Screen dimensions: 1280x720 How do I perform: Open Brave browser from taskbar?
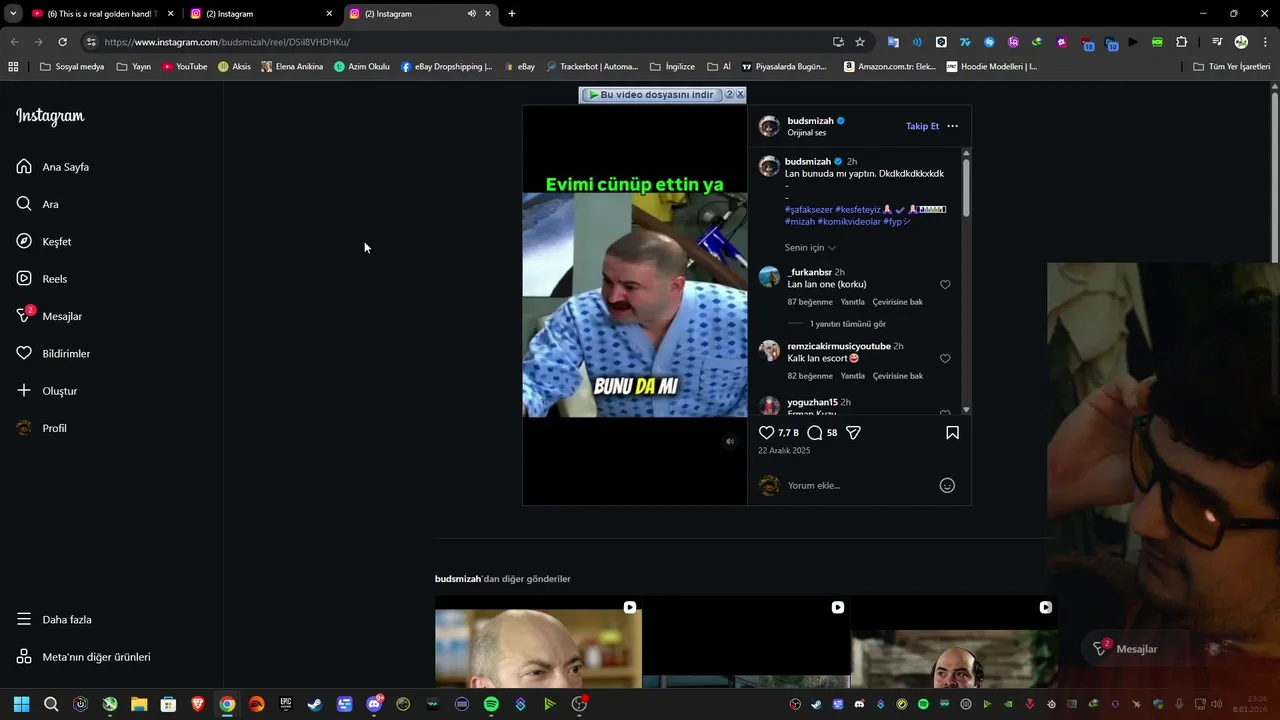[x=198, y=704]
